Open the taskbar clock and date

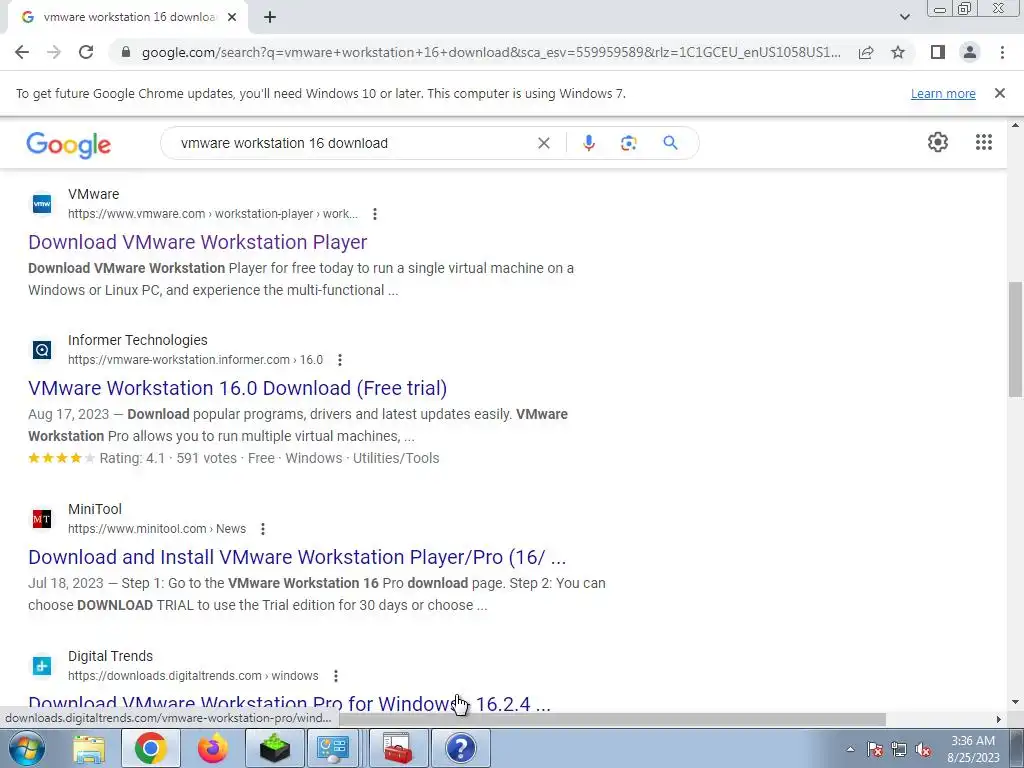(973, 749)
